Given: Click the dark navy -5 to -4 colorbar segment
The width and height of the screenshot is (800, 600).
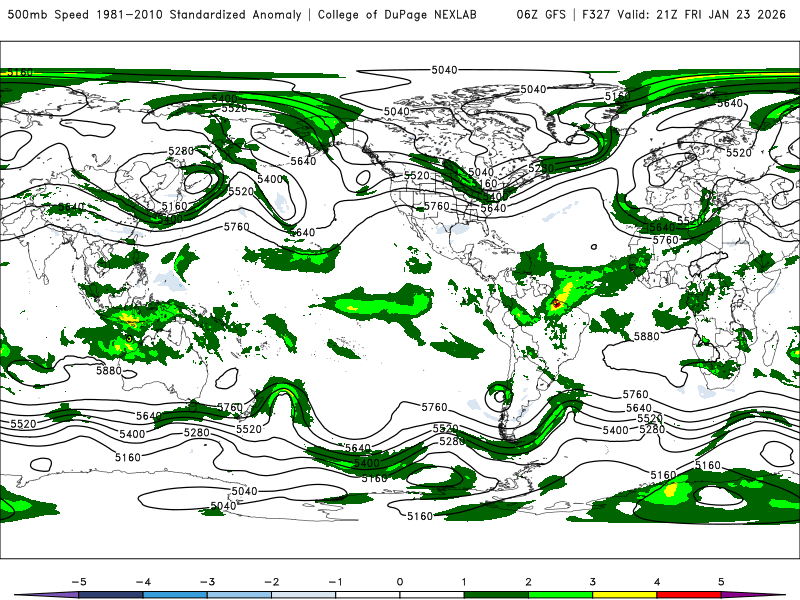Looking at the screenshot, I should tap(111, 595).
